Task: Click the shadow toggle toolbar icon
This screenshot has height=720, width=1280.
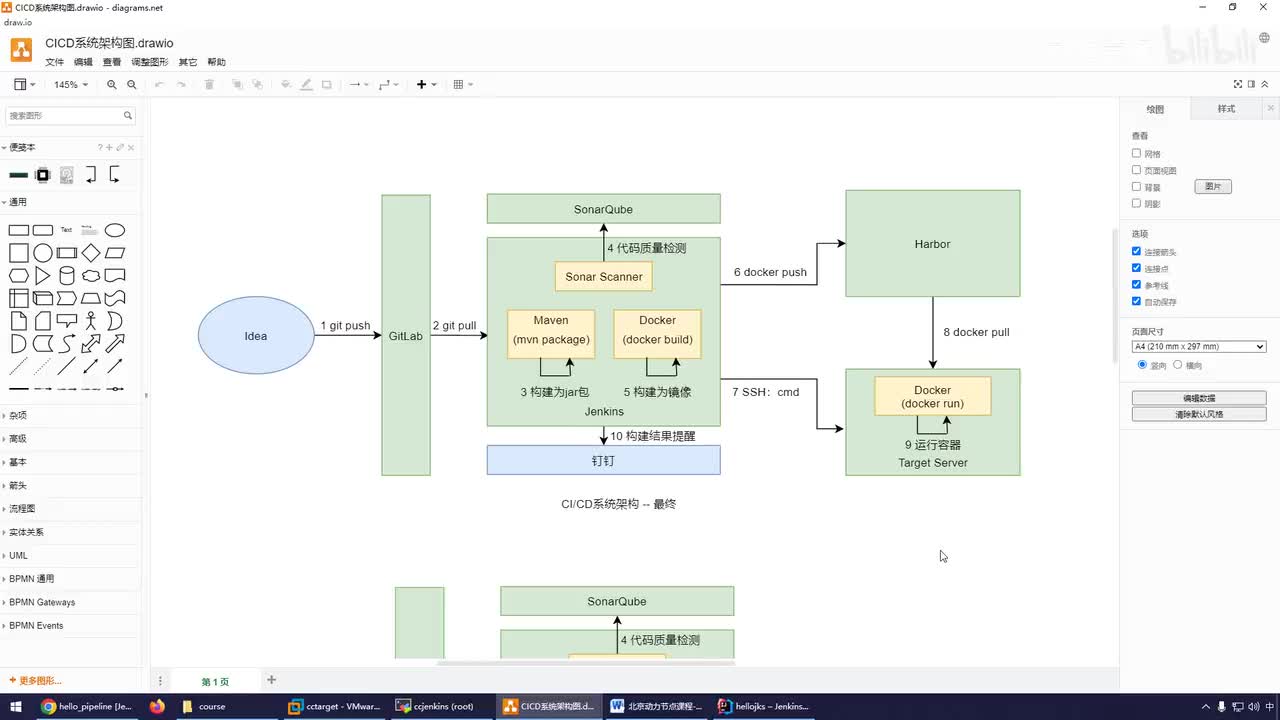Action: (326, 85)
